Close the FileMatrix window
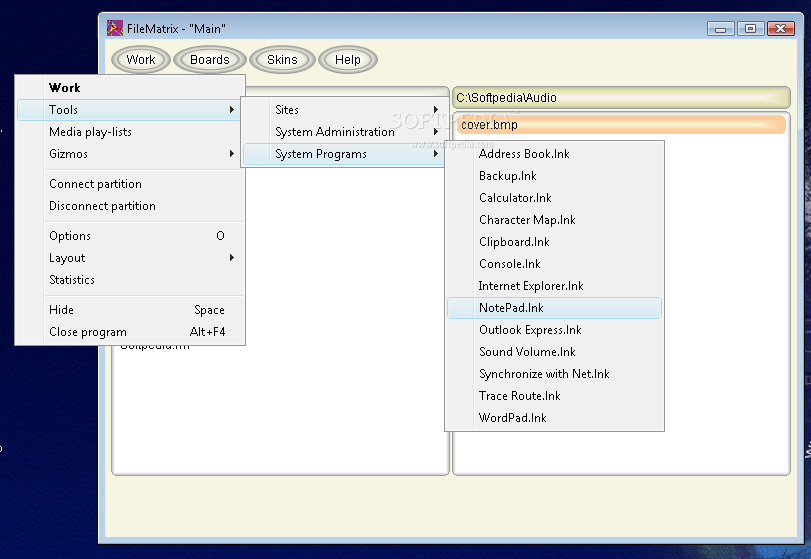This screenshot has width=811, height=559. 780,28
